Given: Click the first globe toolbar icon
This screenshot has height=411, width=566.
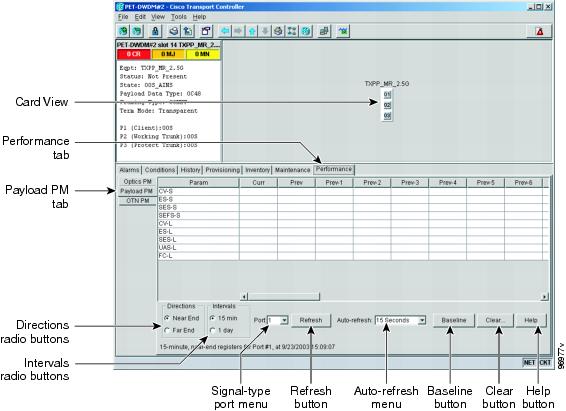Looking at the screenshot, I should (123, 31).
